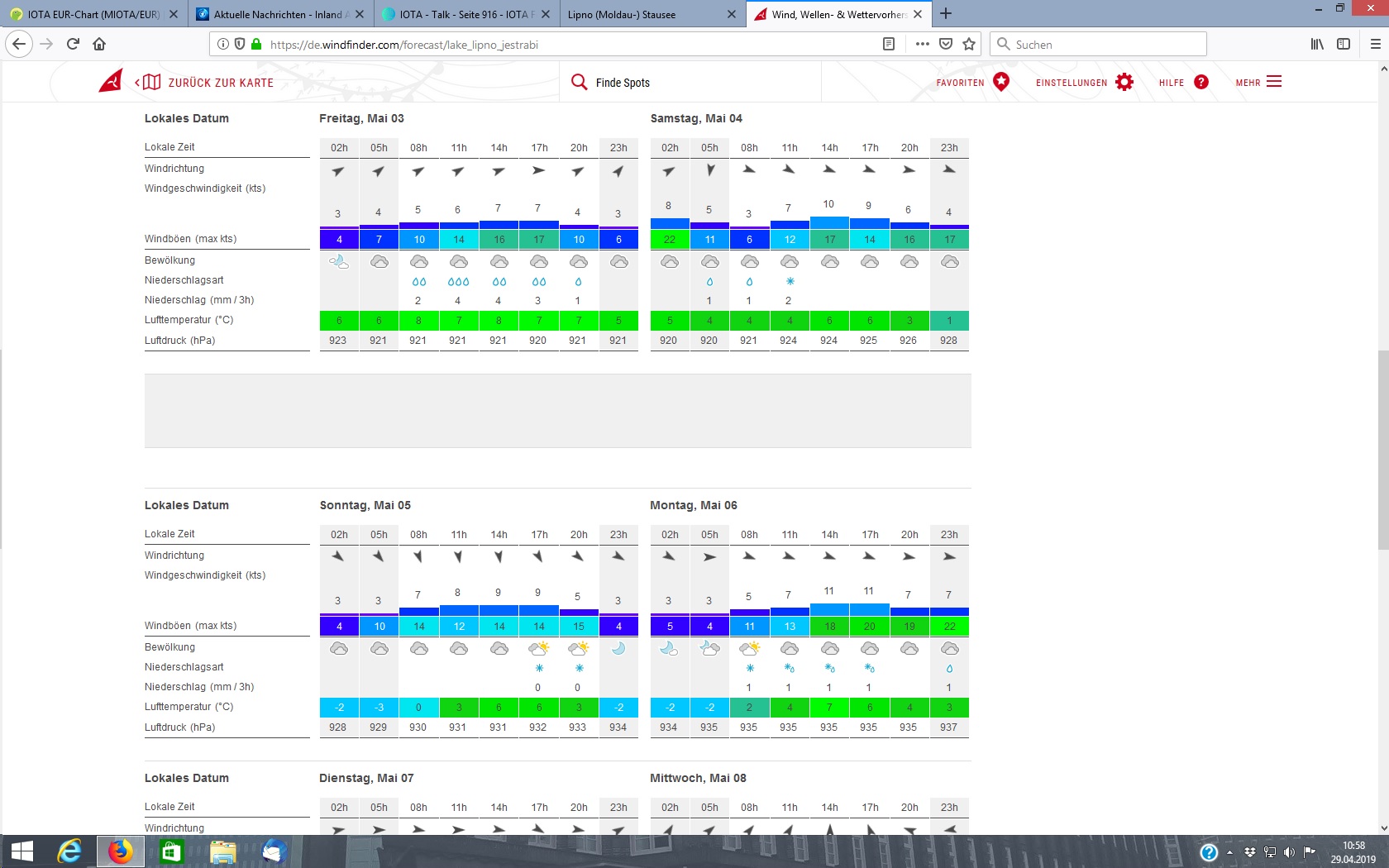
Task: Open page actions three-dots menu
Action: pyautogui.click(x=922, y=45)
